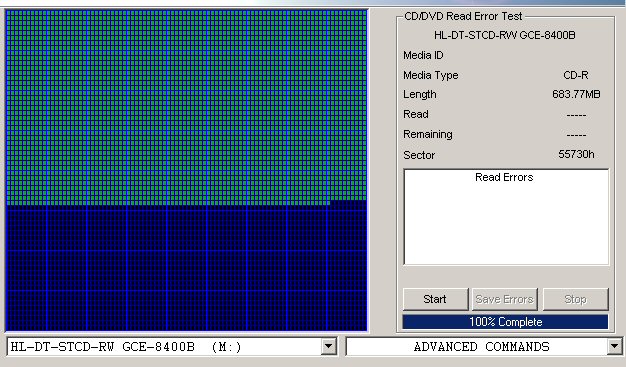Click the Length label
626x367 pixels.
point(420,95)
